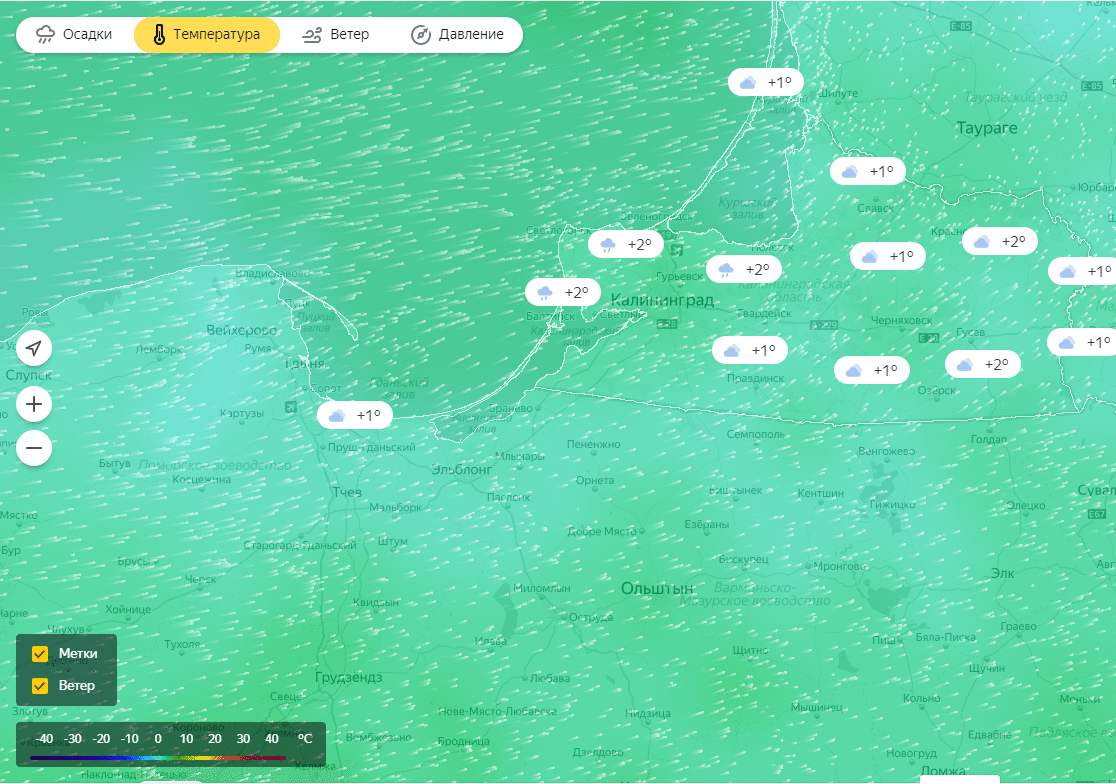The height and width of the screenshot is (784, 1116).
Task: Click the Картузы town label
Action: click(x=241, y=413)
